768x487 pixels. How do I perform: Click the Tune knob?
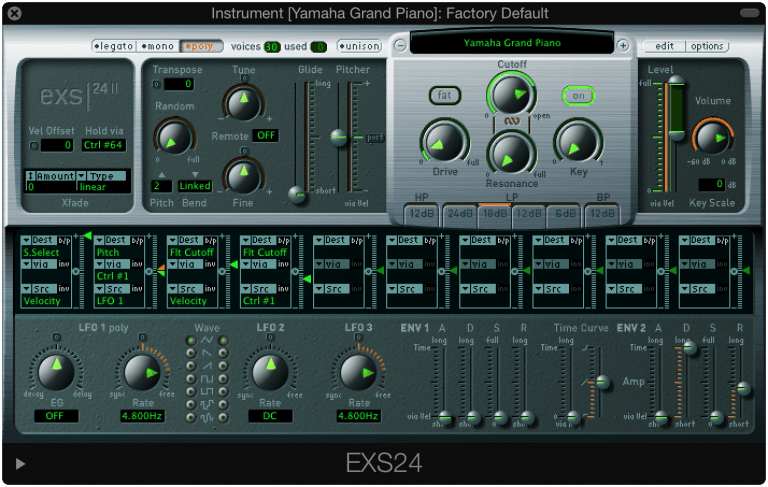[x=243, y=103]
